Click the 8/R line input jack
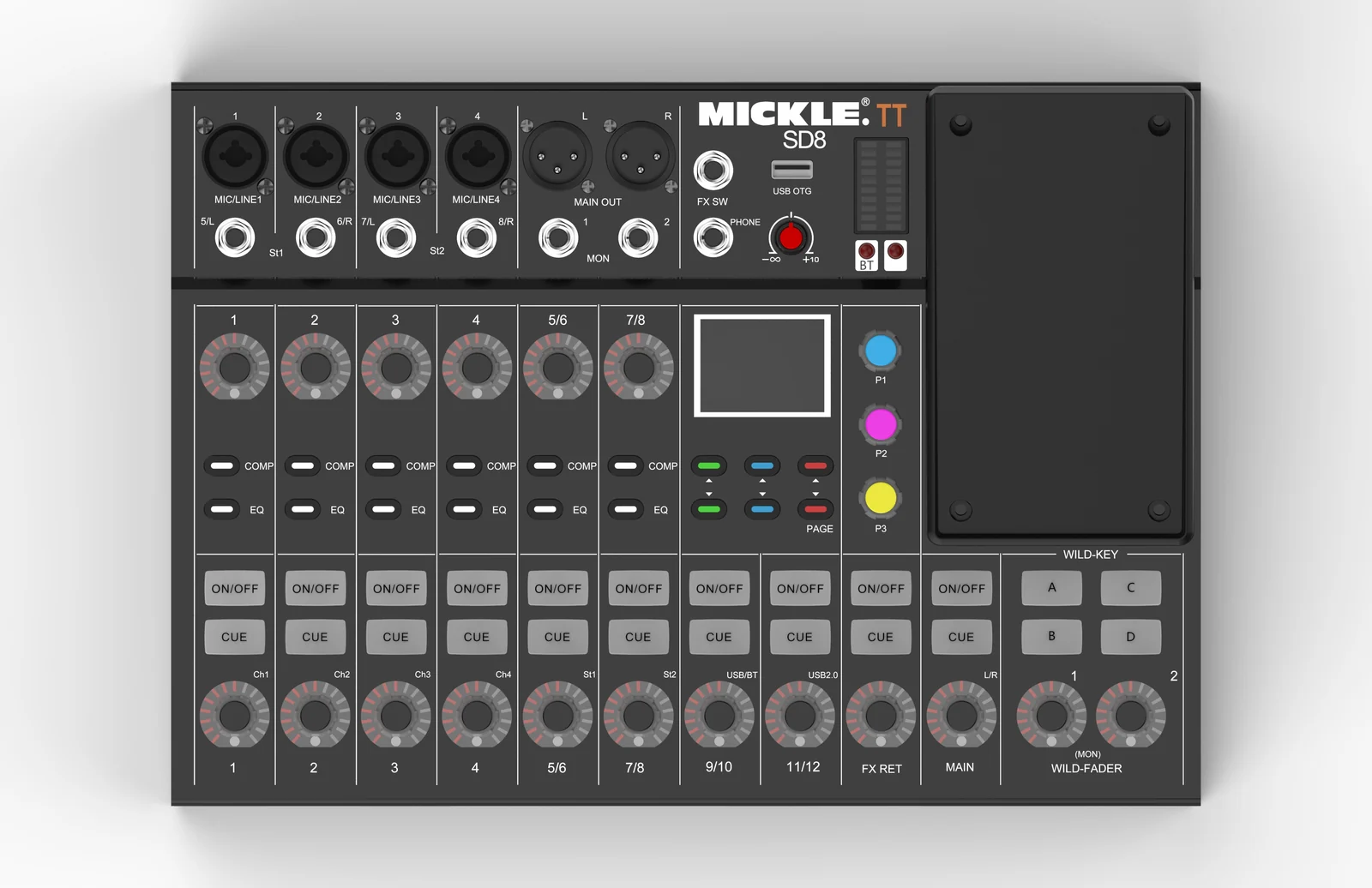 point(477,237)
